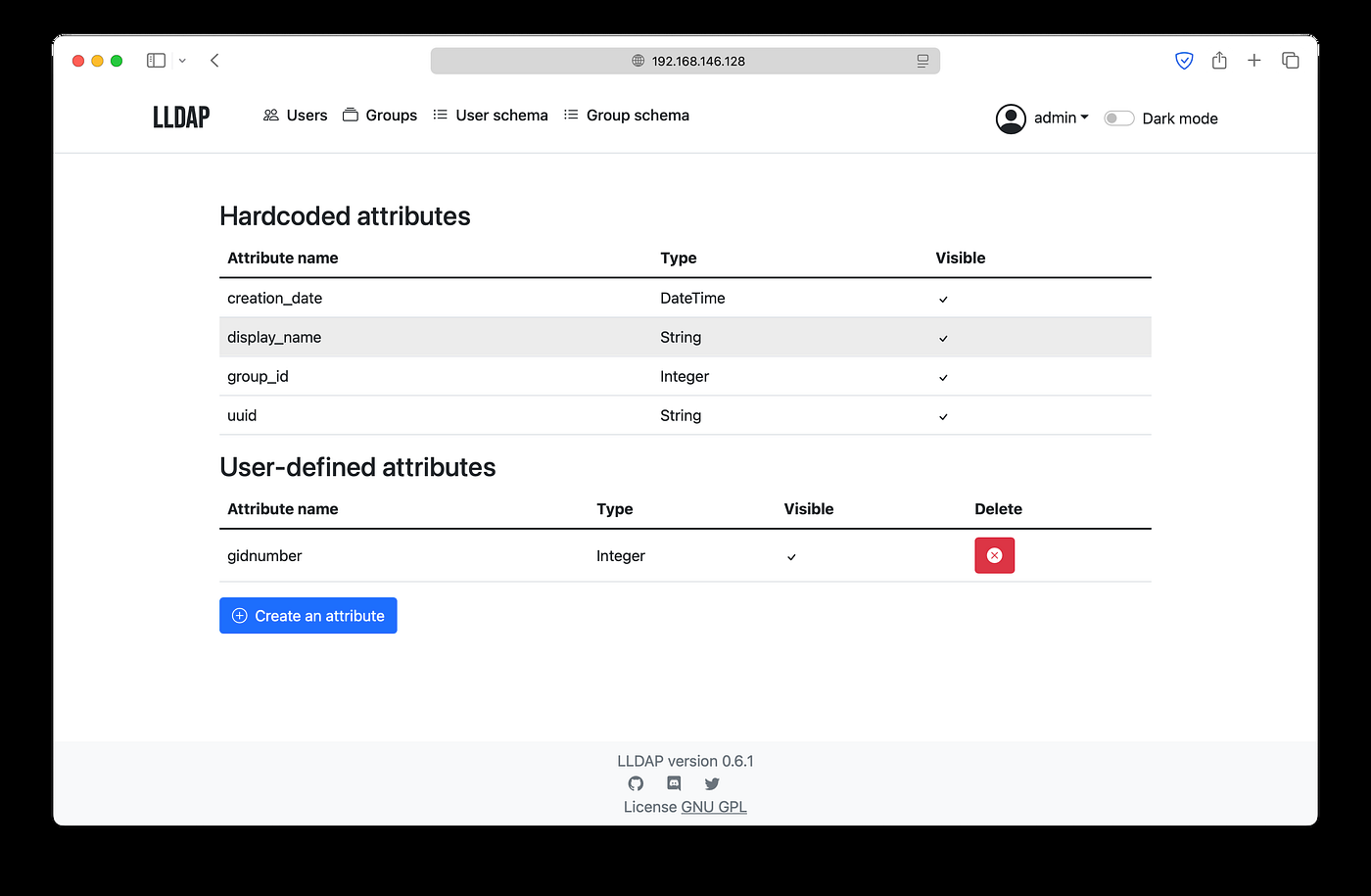Open the Groups page
Screen dimensions: 1371x896
point(380,116)
